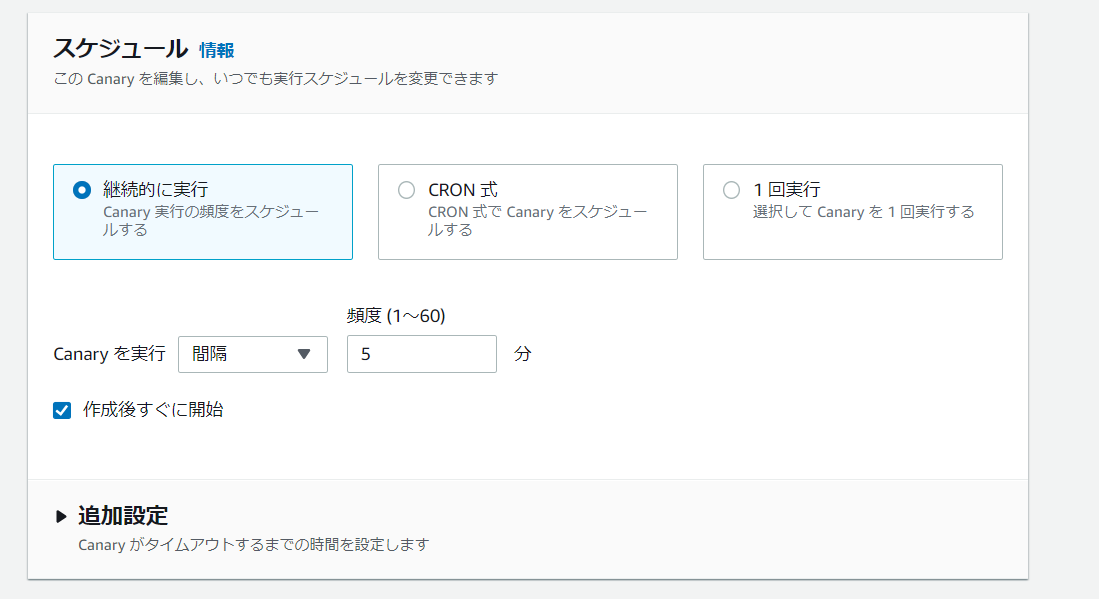Click the 作成後すぐに開始 label text
The width and height of the screenshot is (1099, 599).
tap(153, 410)
